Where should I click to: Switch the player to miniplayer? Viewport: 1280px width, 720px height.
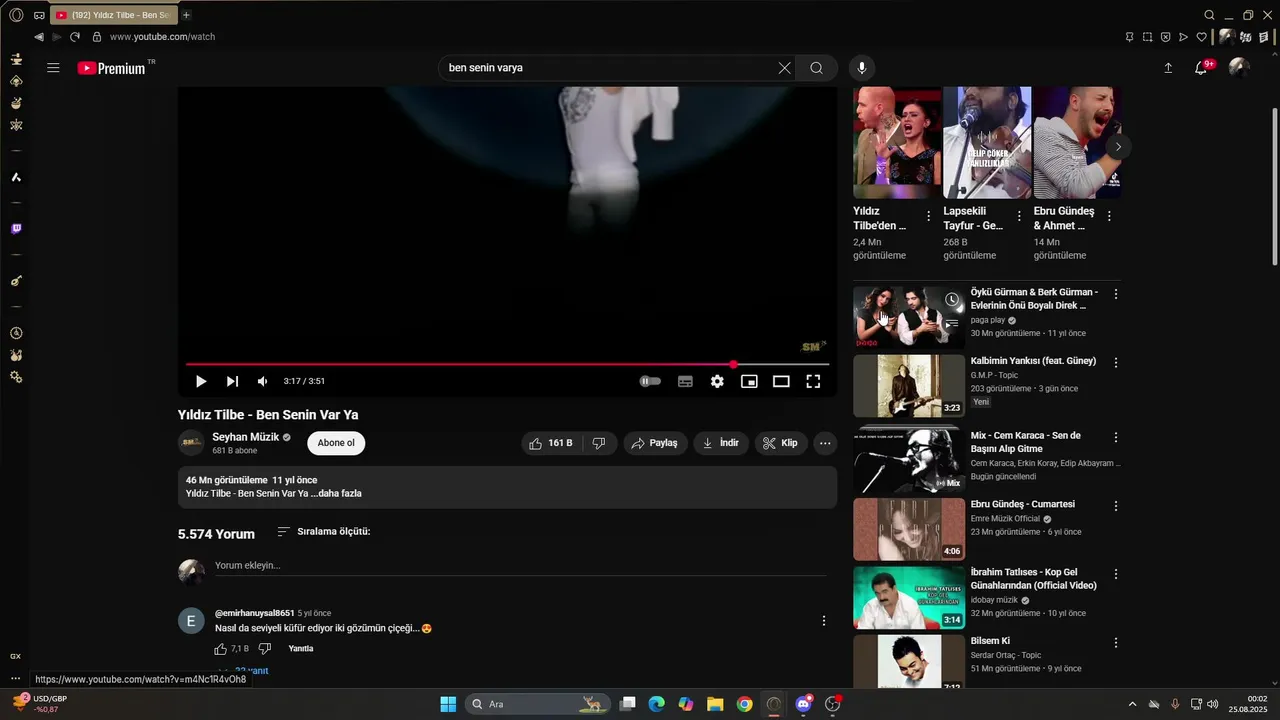(x=749, y=381)
